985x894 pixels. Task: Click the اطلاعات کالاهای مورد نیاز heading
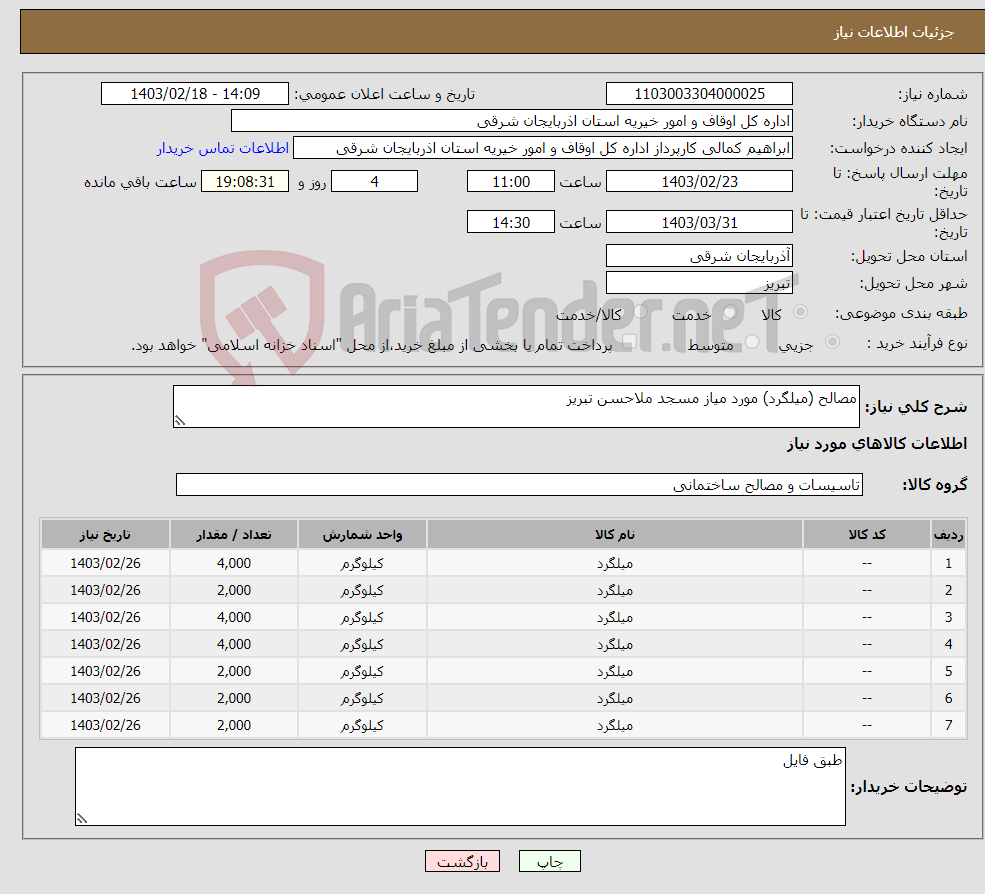point(877,444)
